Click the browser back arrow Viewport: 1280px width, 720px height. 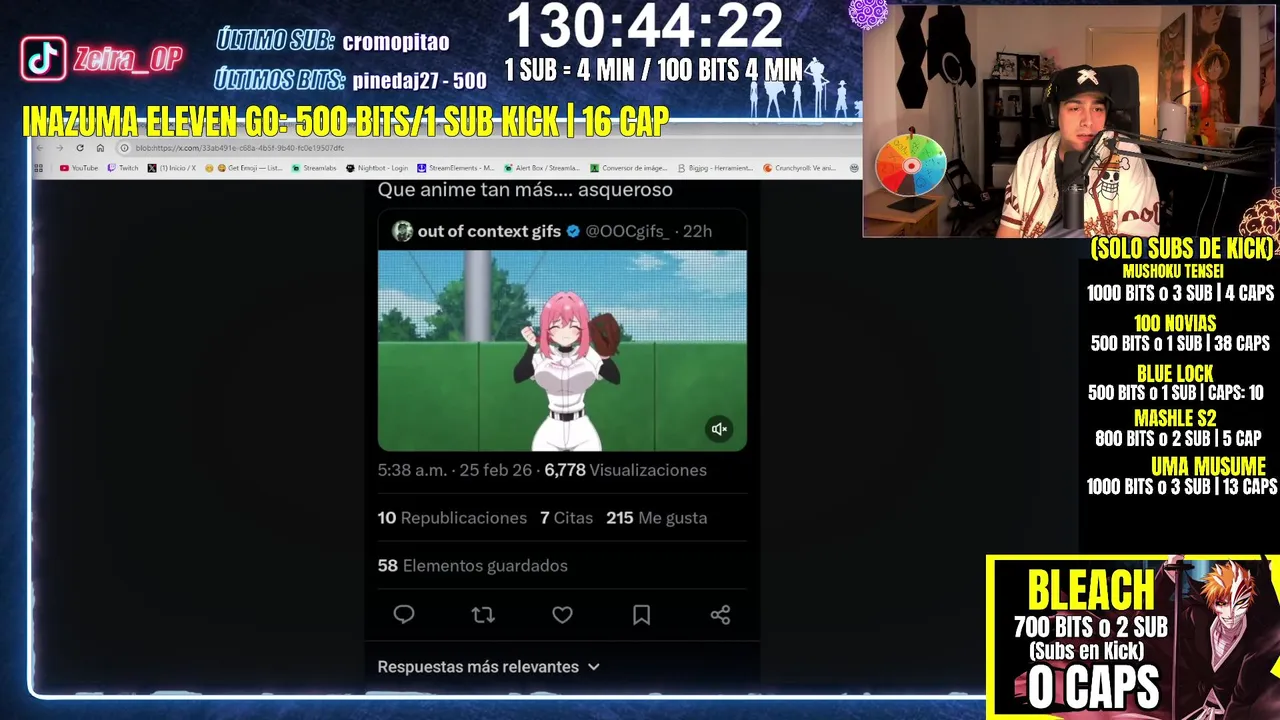(40, 148)
